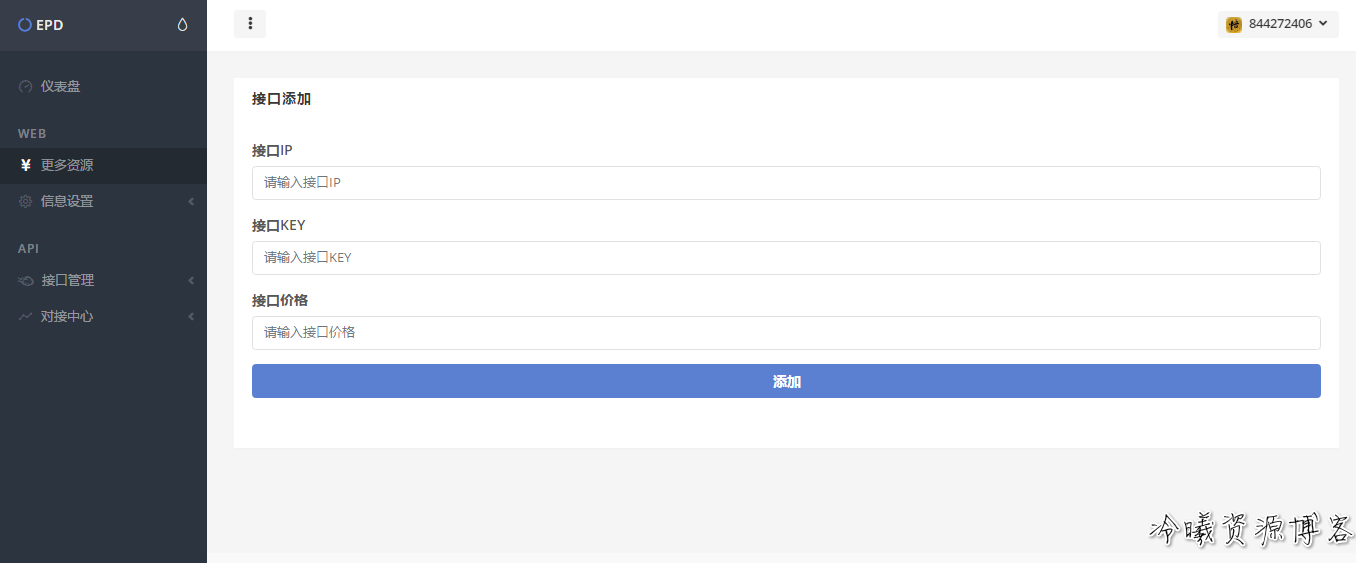Click the blue 添加 button
This screenshot has height=563, width=1356.
coord(786,381)
